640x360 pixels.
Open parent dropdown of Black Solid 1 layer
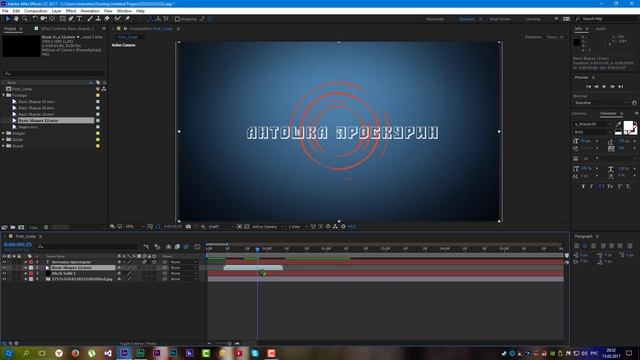(184, 273)
